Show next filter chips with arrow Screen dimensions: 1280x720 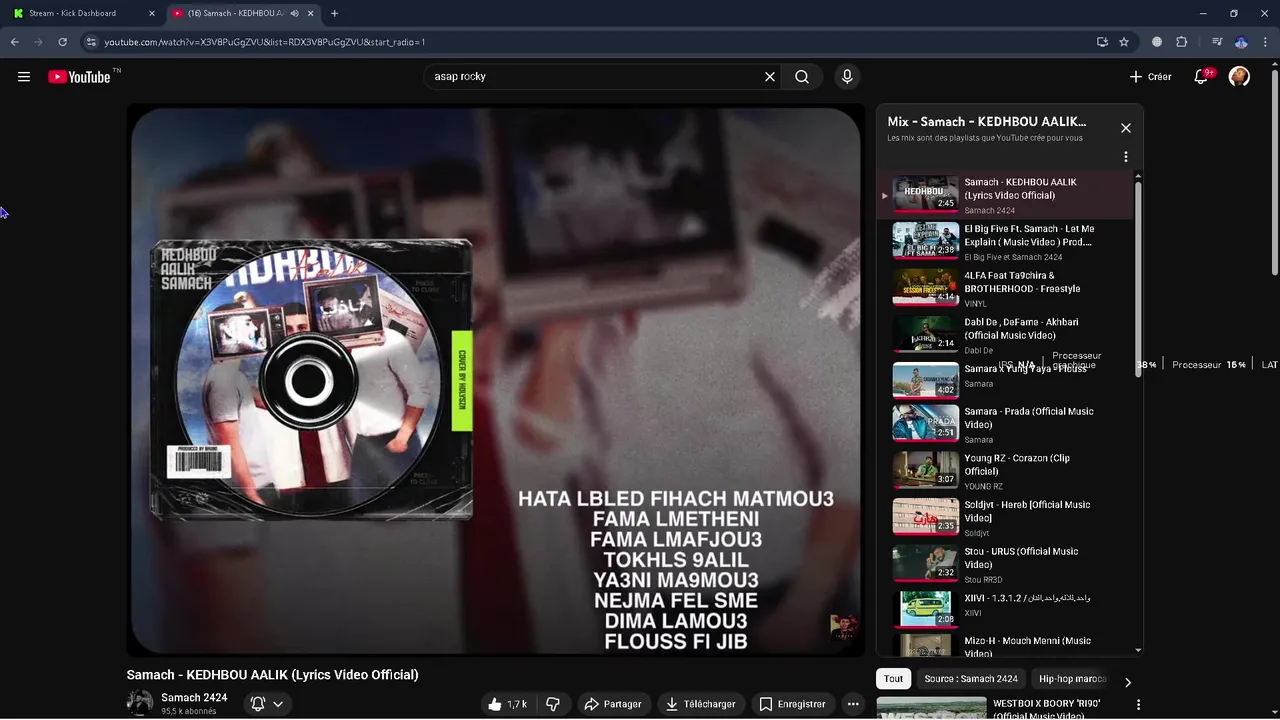tap(1128, 682)
